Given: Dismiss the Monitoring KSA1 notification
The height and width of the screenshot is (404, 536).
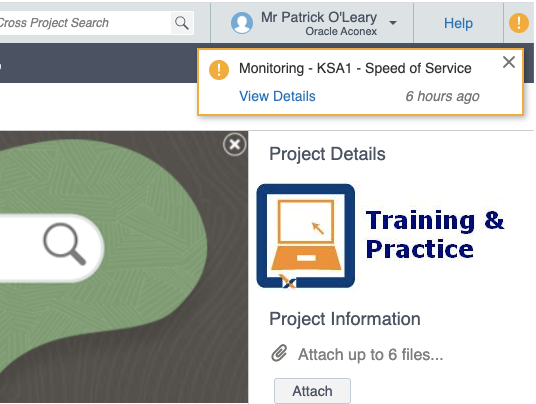Looking at the screenshot, I should tap(509, 62).
